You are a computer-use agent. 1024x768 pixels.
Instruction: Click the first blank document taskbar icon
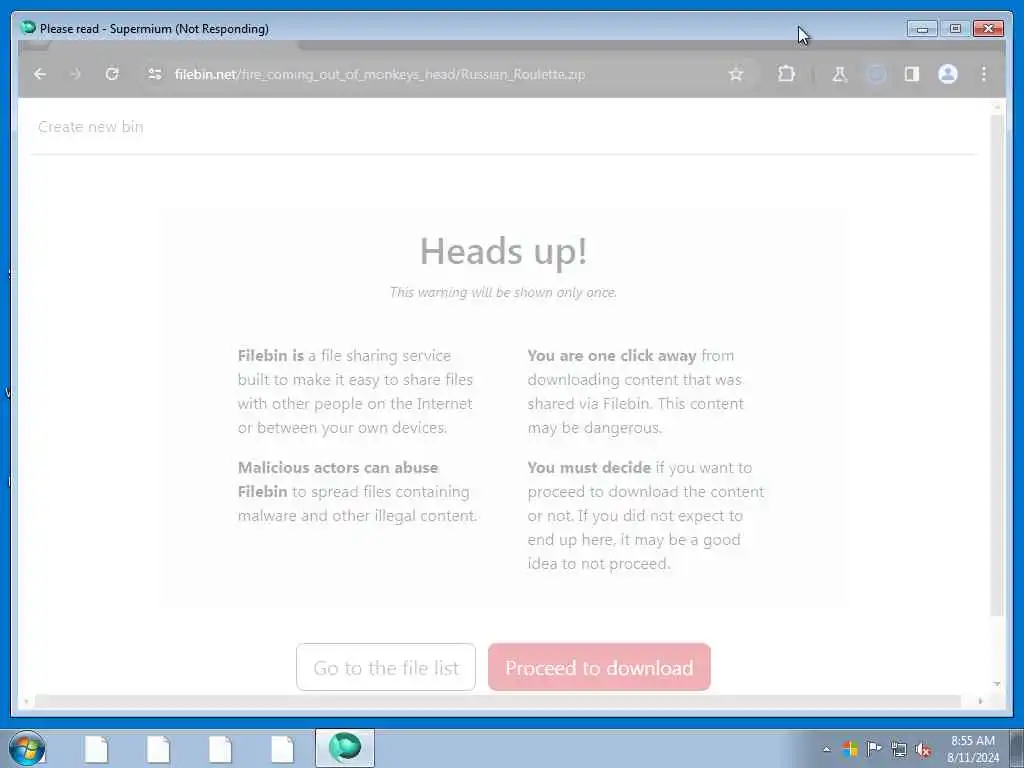pos(96,748)
